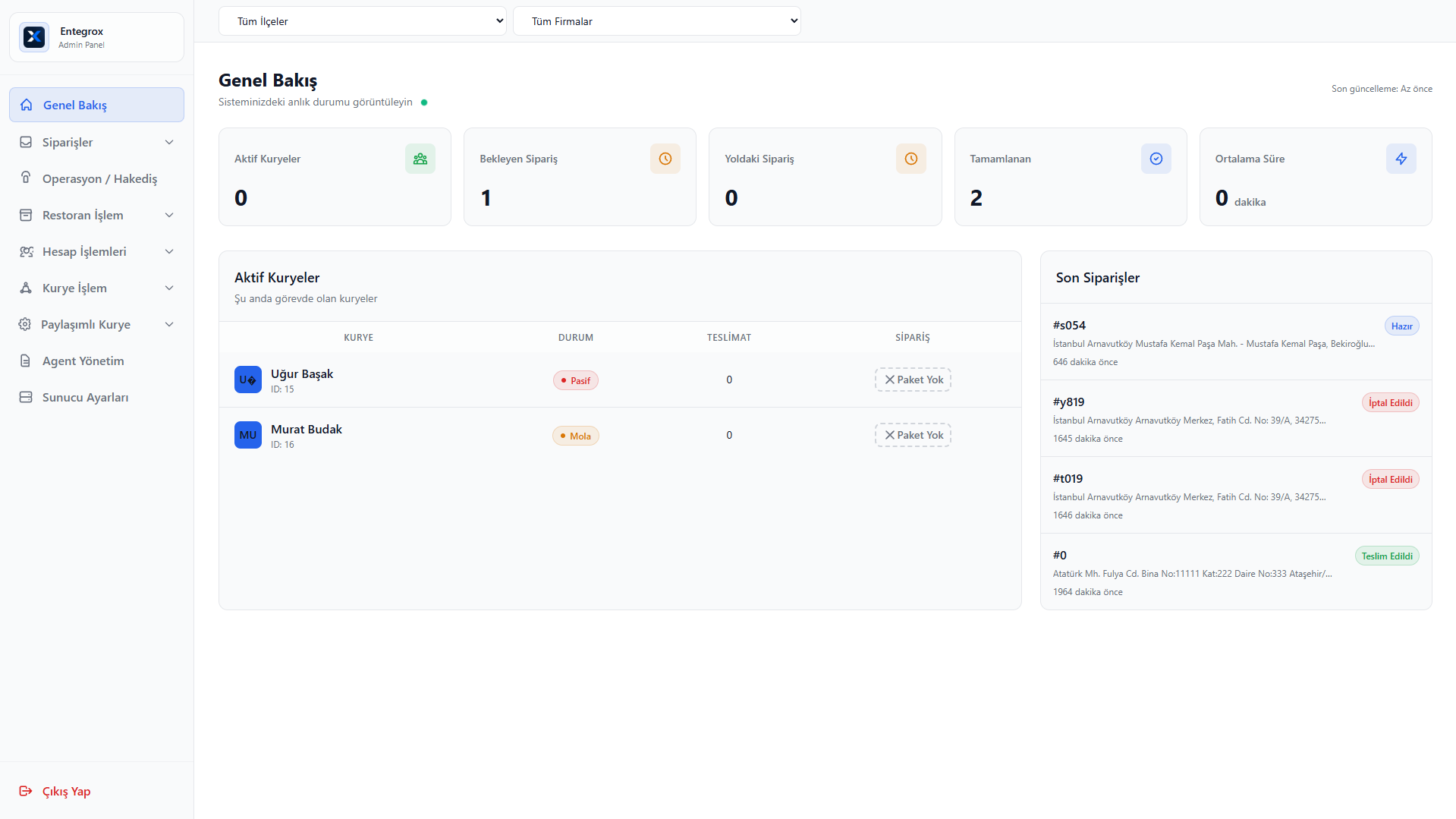This screenshot has width=1456, height=819.
Task: Click the DURUM column header
Action: click(x=576, y=337)
